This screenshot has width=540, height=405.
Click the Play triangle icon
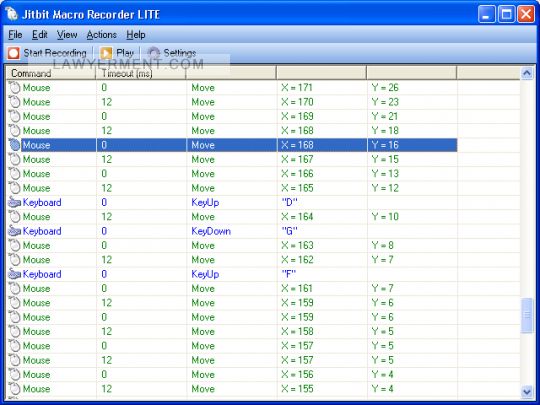coord(106,53)
